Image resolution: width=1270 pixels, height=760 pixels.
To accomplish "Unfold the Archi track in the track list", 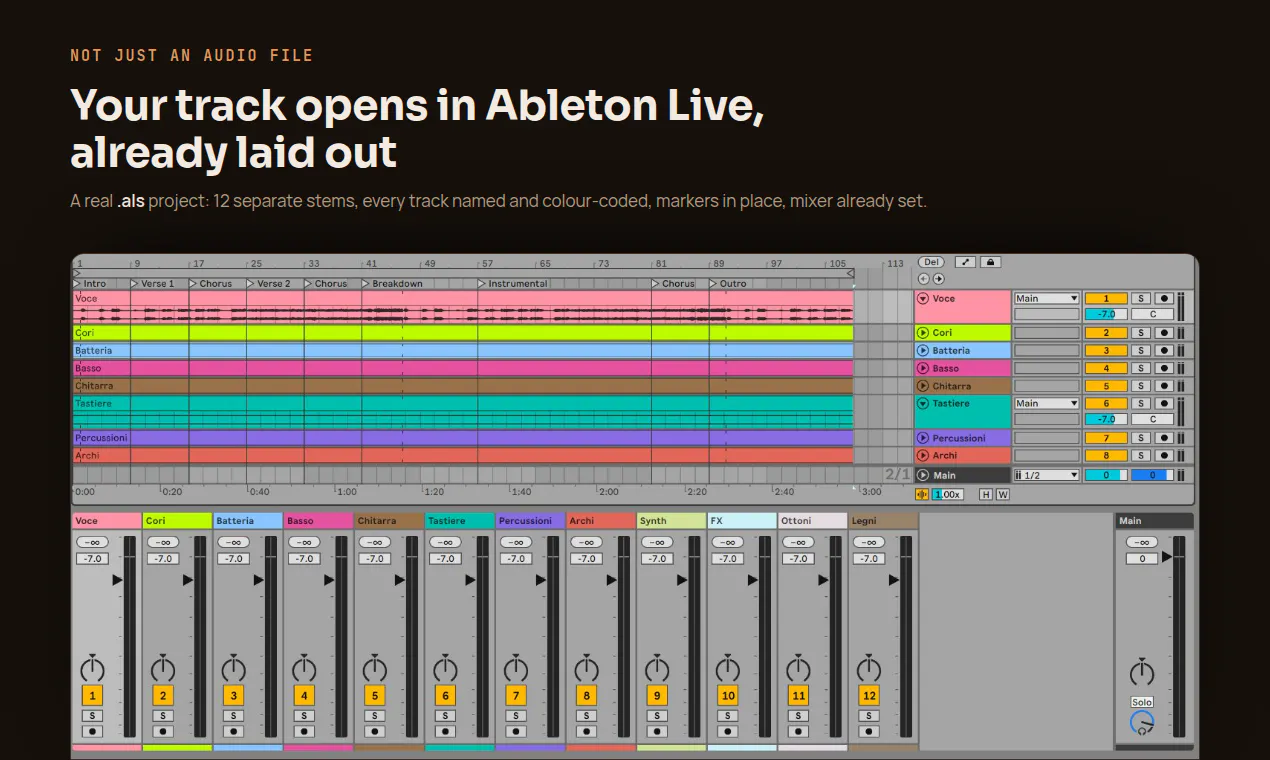I will coord(923,456).
